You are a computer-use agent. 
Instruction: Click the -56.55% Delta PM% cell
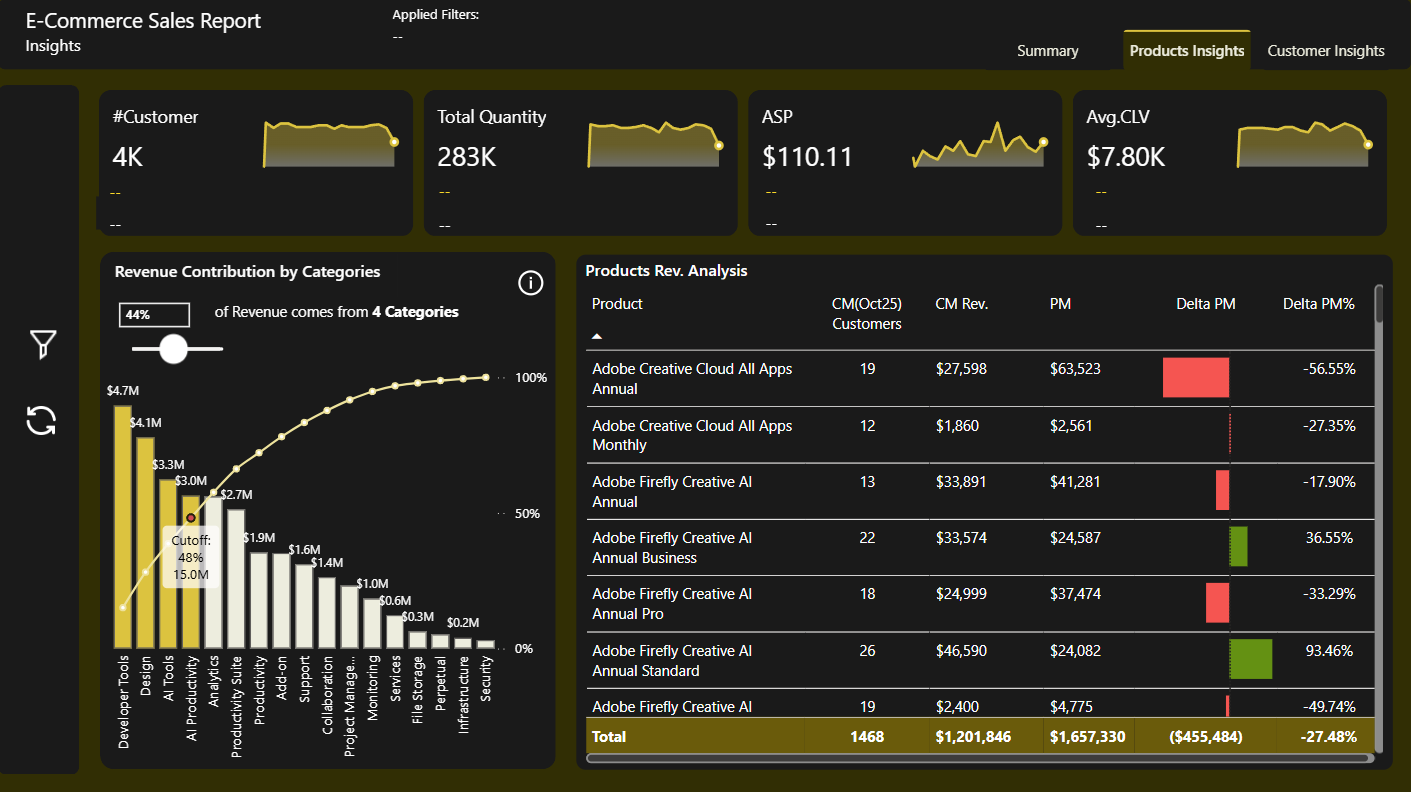(1330, 369)
